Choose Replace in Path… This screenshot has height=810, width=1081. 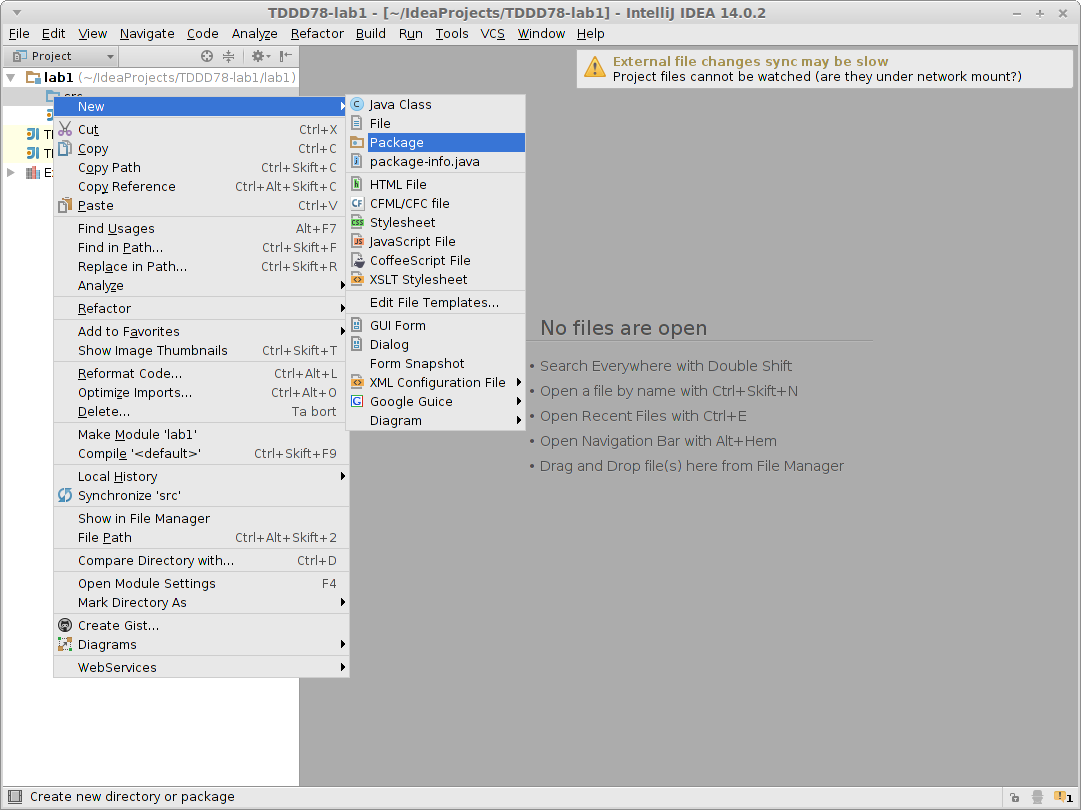point(201,267)
